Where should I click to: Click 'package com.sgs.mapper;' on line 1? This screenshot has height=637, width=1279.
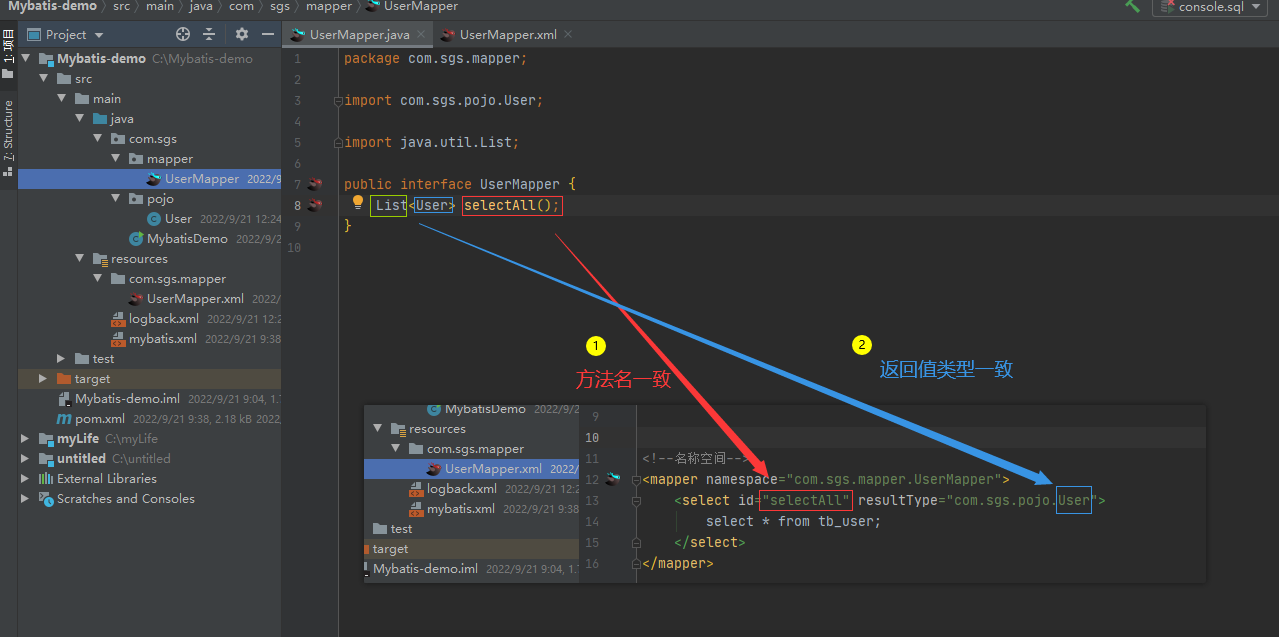pyautogui.click(x=435, y=58)
